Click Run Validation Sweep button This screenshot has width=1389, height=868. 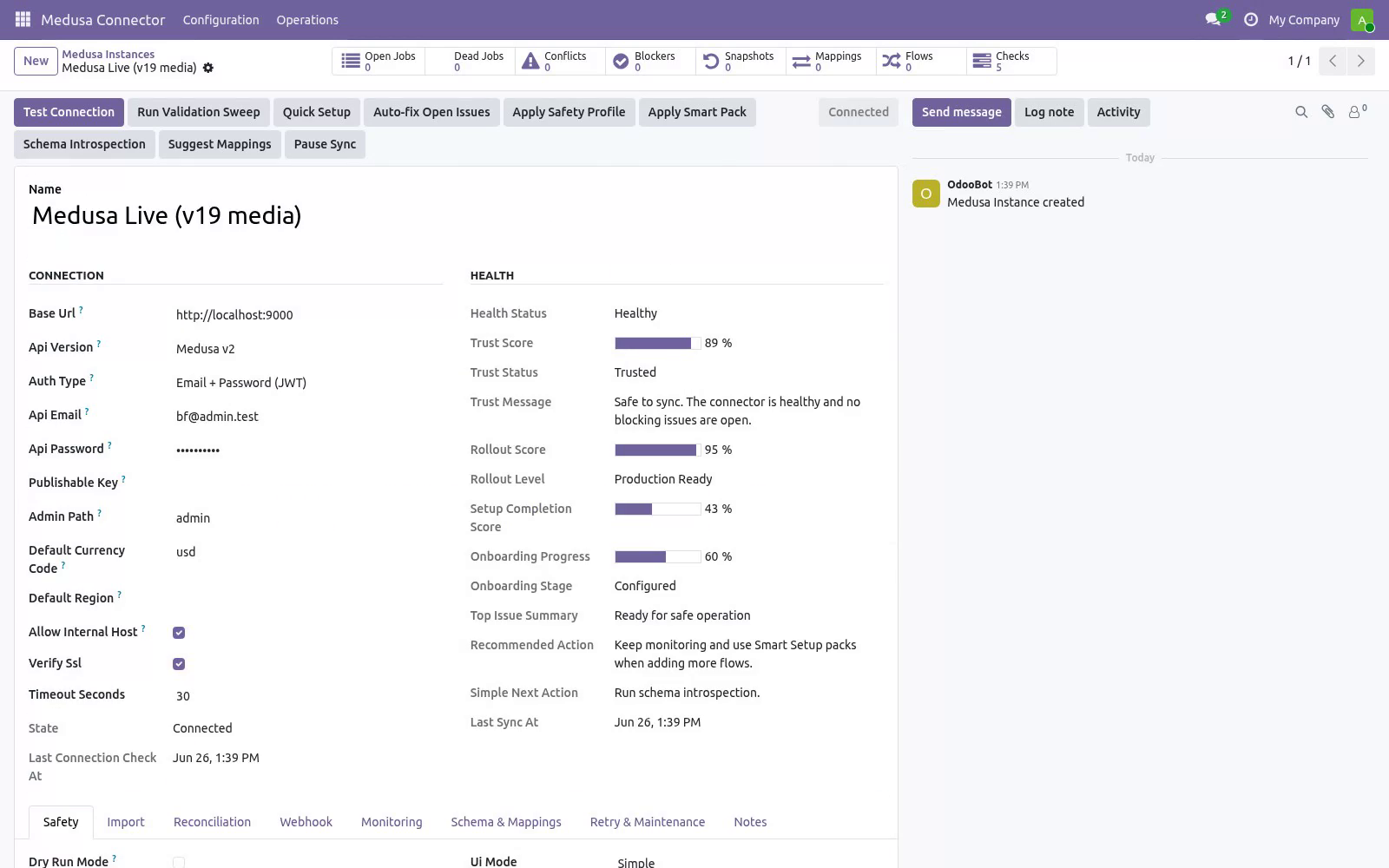pyautogui.click(x=199, y=112)
